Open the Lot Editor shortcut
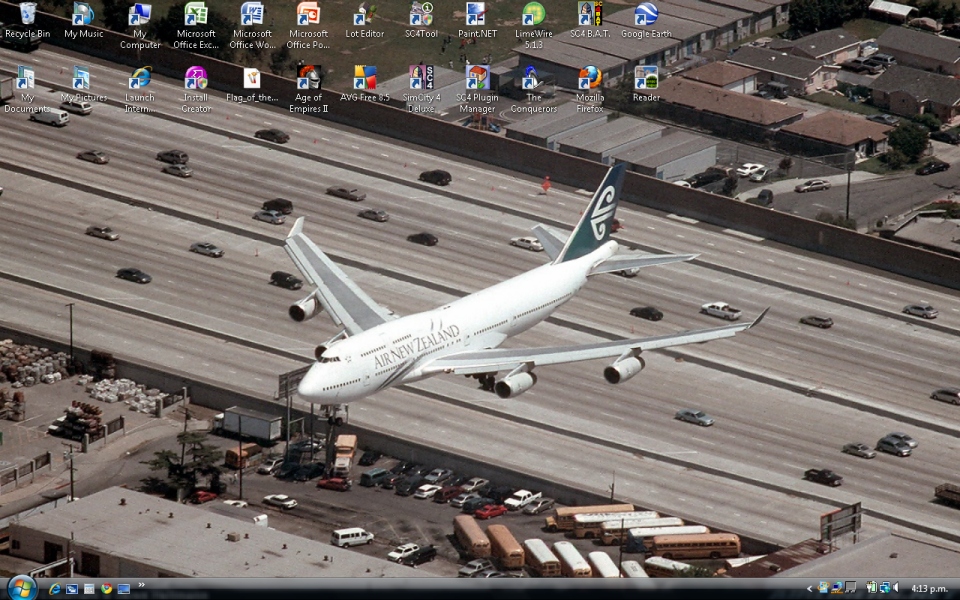This screenshot has height=600, width=960. point(365,20)
